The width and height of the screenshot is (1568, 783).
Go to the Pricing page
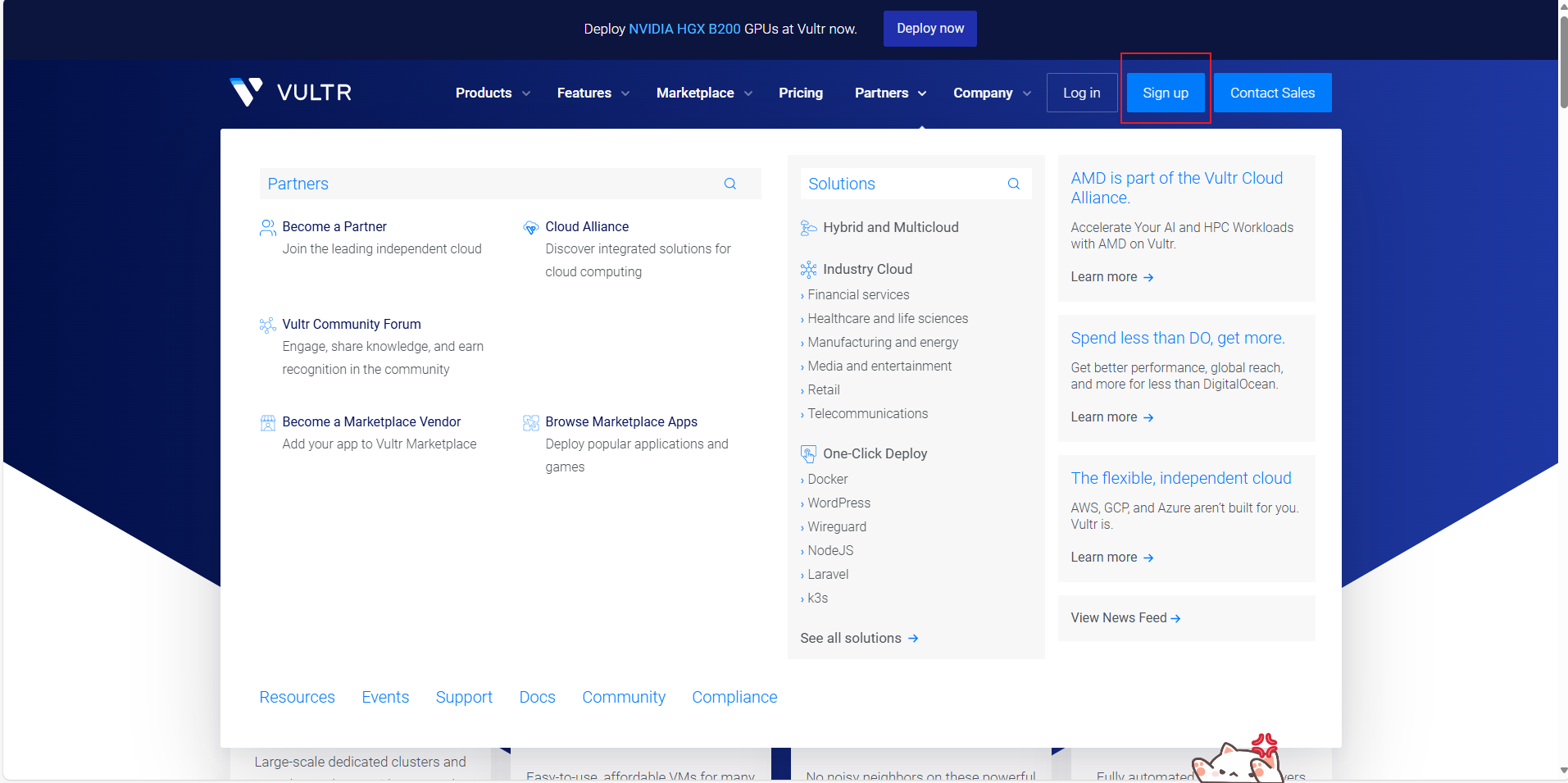(800, 93)
